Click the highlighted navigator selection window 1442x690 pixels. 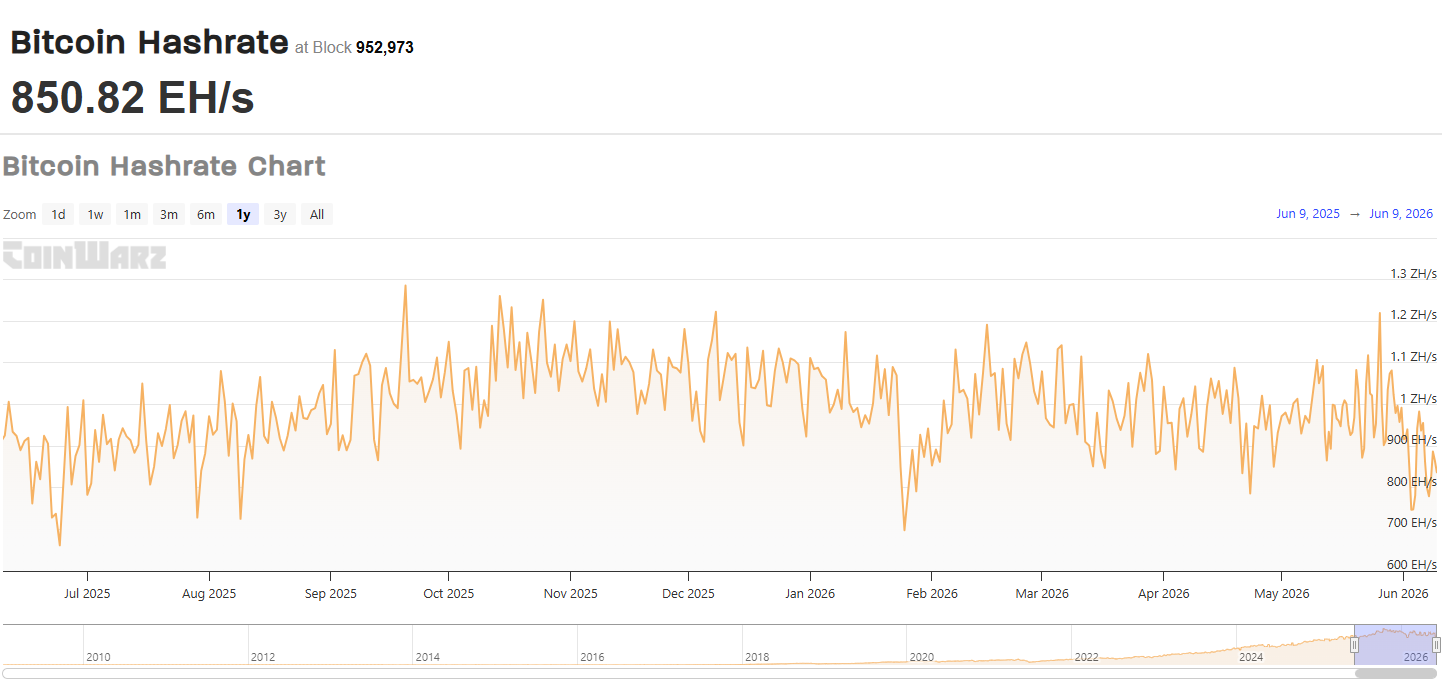pos(1396,645)
